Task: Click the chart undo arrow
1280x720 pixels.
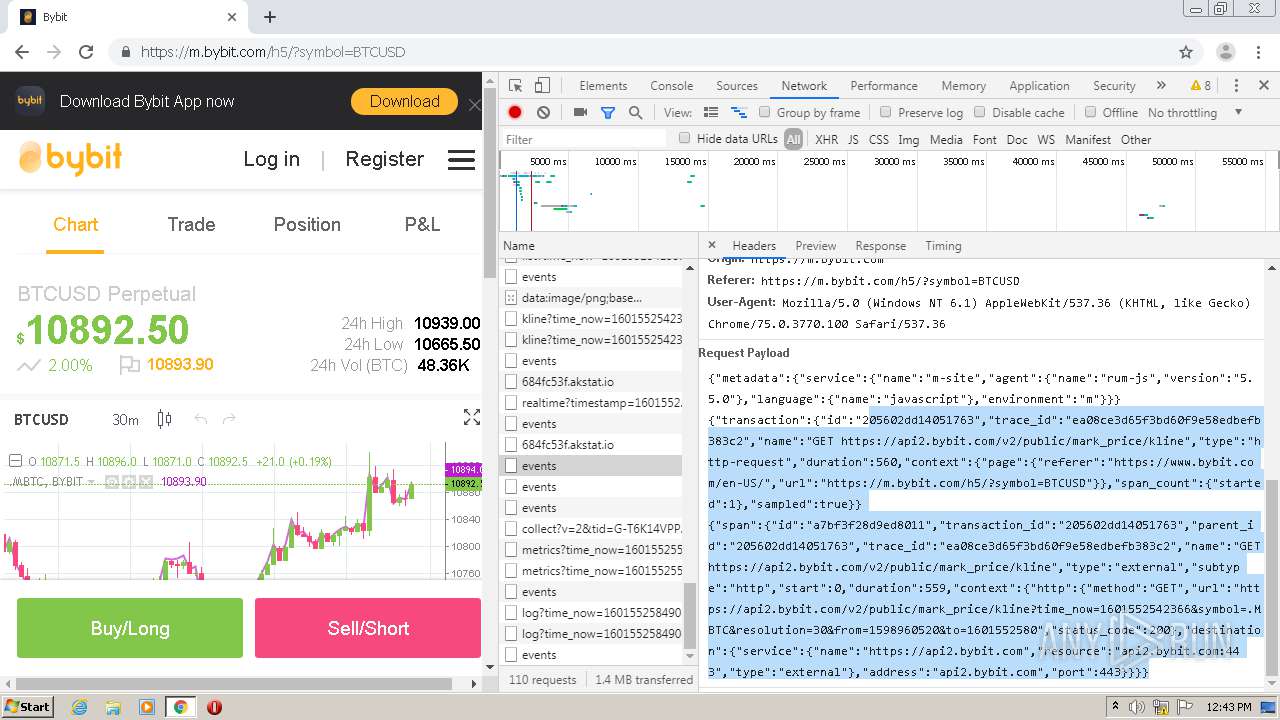Action: 200,419
